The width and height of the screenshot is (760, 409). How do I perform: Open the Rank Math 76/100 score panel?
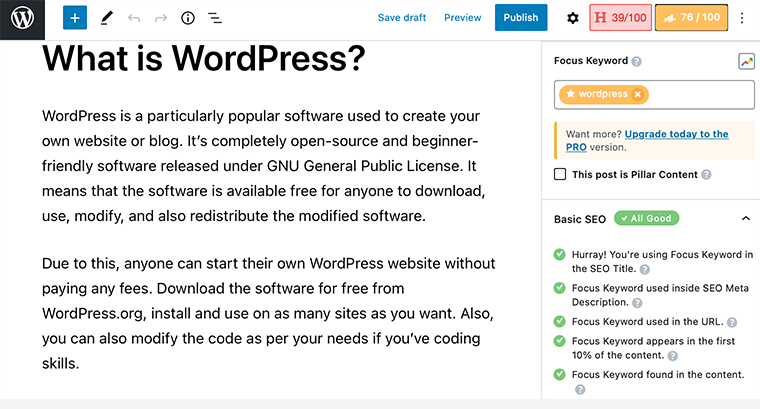click(x=691, y=18)
